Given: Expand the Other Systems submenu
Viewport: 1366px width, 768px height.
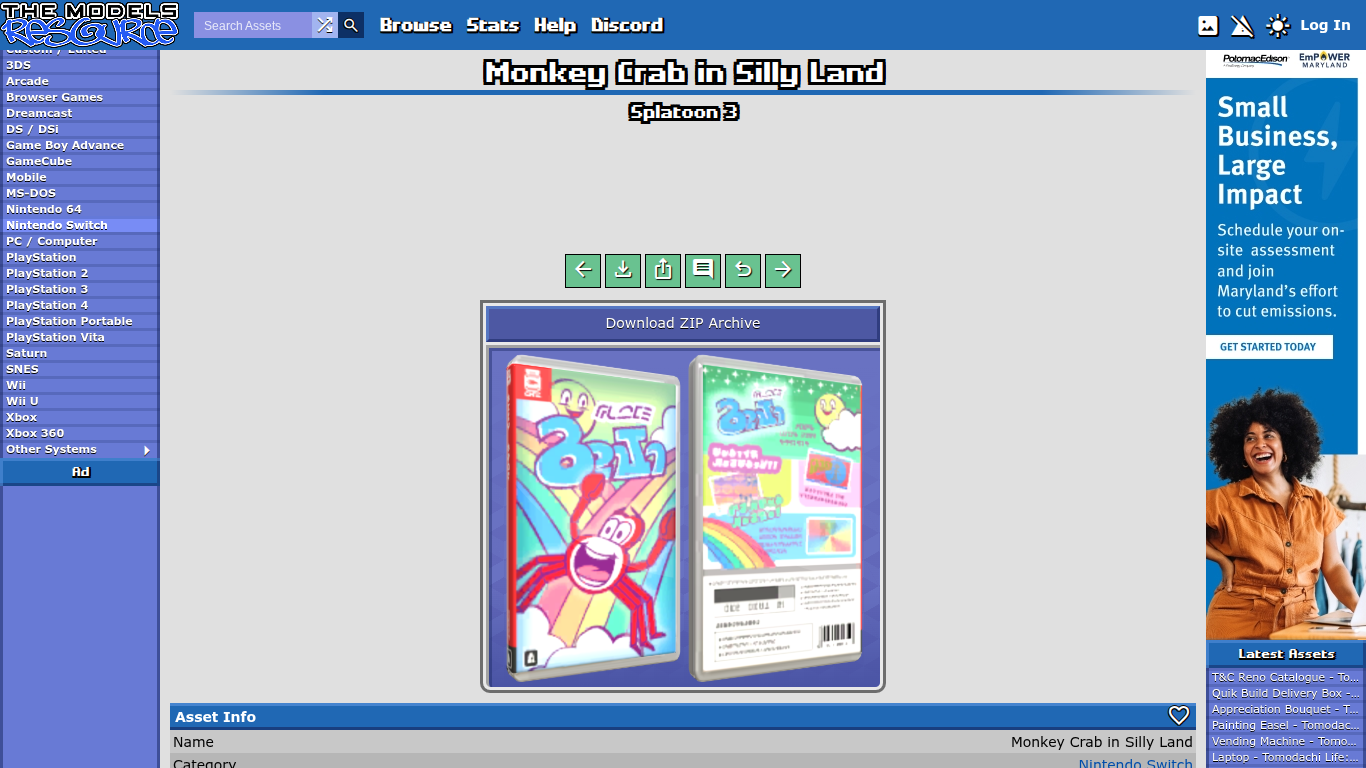Looking at the screenshot, I should 80,449.
